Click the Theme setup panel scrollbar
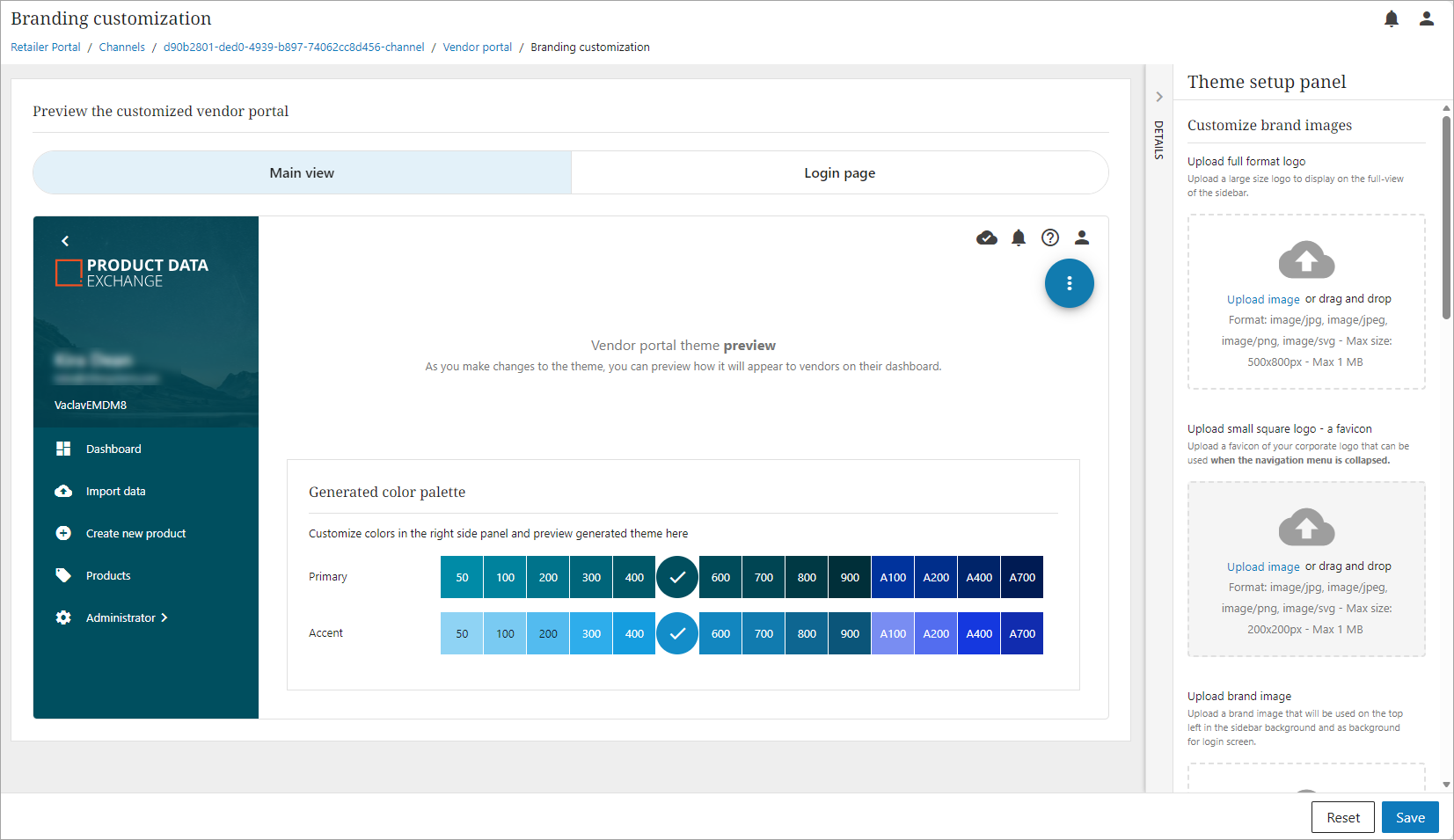Viewport: 1454px width, 840px height. tap(1446, 218)
